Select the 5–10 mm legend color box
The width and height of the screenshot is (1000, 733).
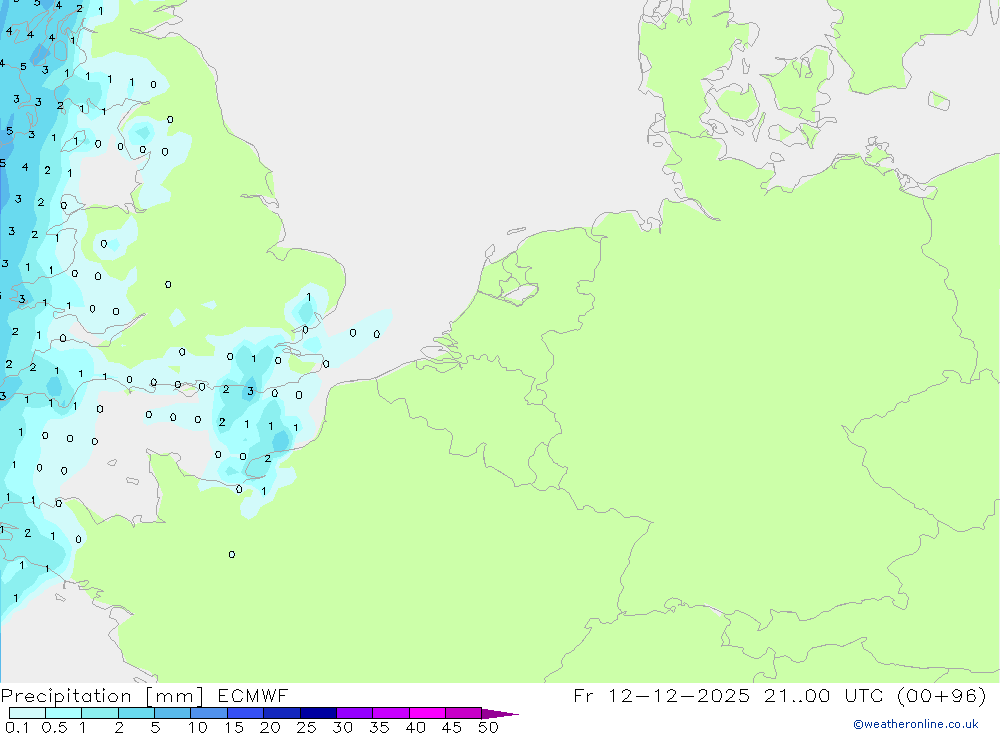pyautogui.click(x=172, y=713)
